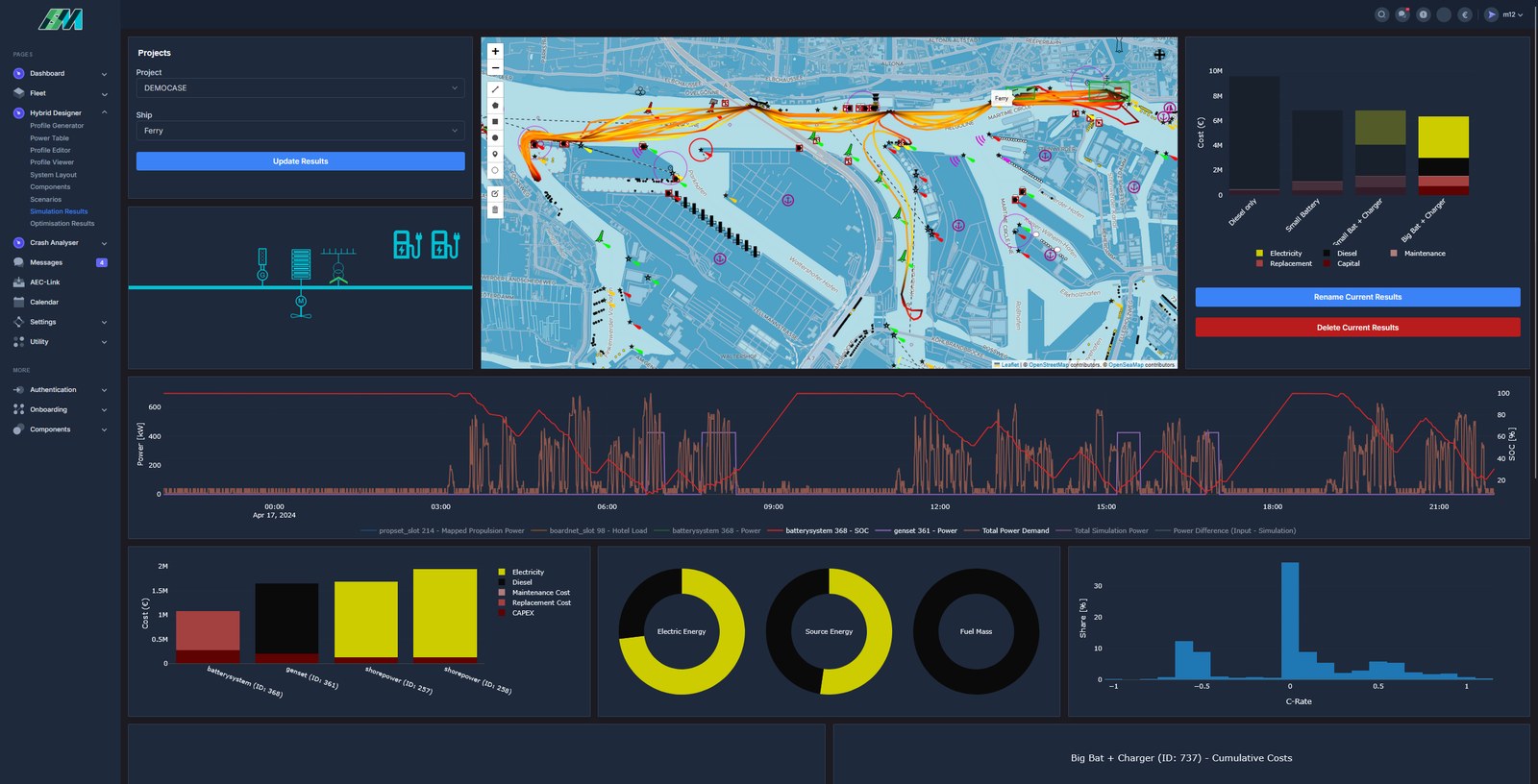The image size is (1538, 784).
Task: Click the double charger icon in layout
Action: (x=427, y=244)
